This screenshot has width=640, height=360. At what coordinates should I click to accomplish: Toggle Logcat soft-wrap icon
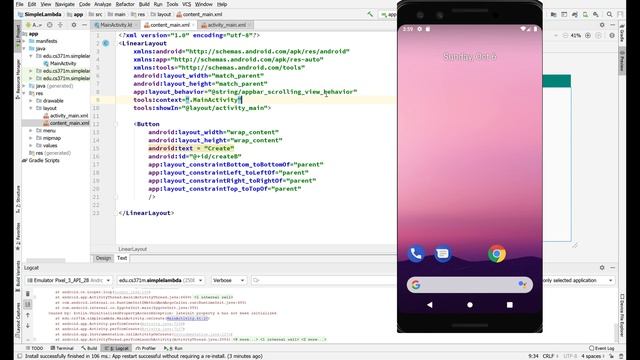click(28, 304)
